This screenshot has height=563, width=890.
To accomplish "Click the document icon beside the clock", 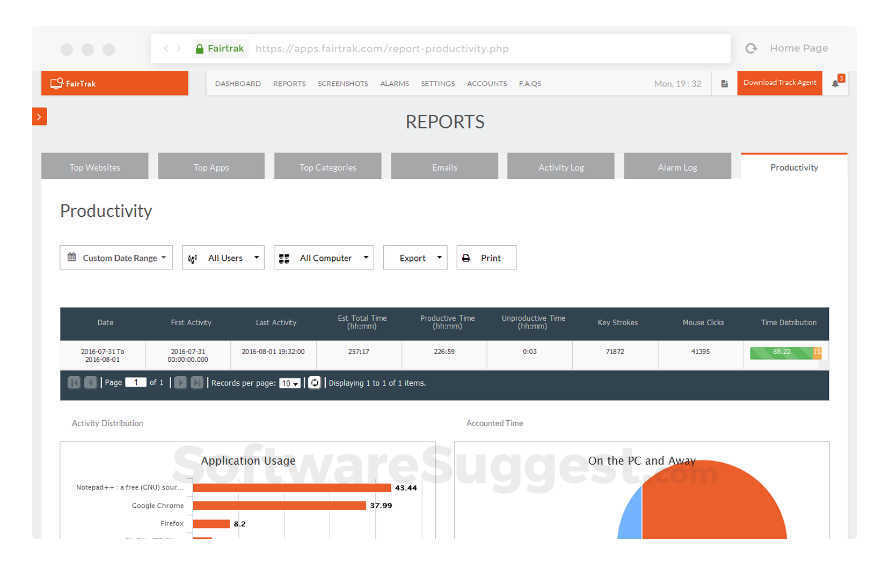I will click(x=724, y=83).
